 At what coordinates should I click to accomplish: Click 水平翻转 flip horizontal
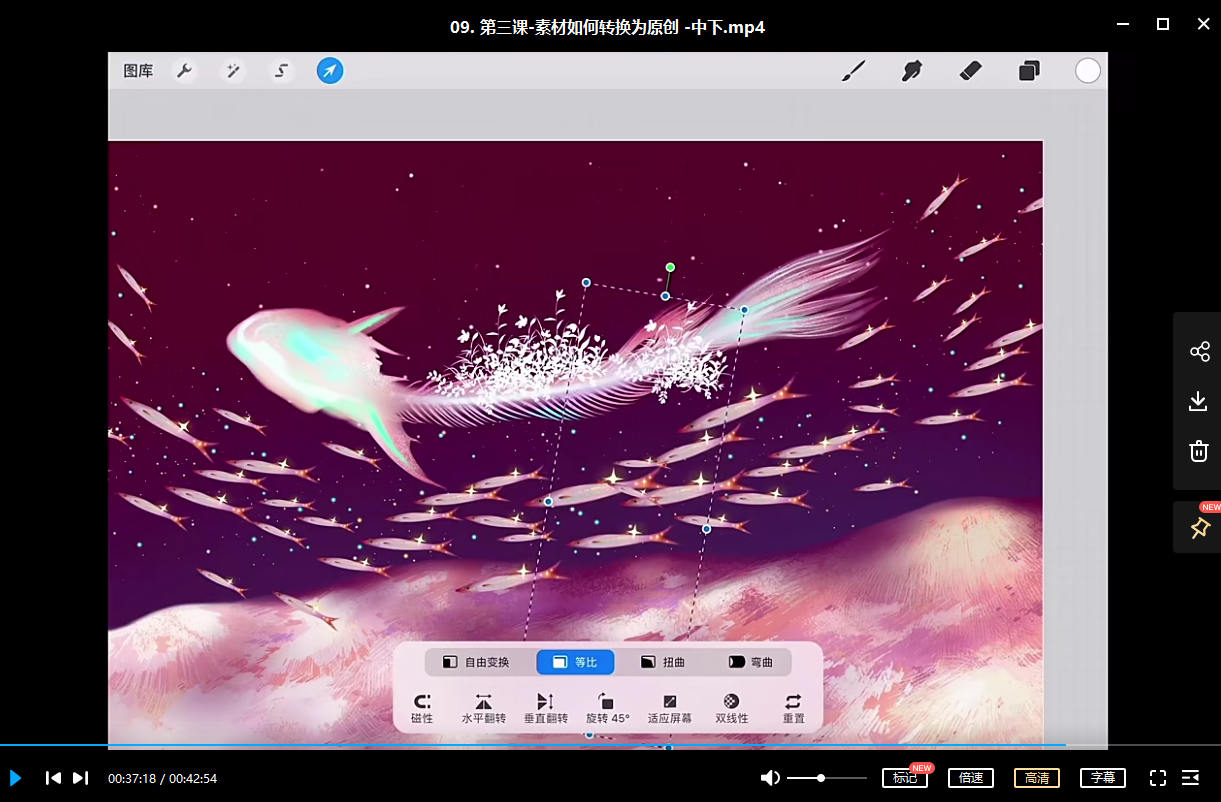coord(484,708)
